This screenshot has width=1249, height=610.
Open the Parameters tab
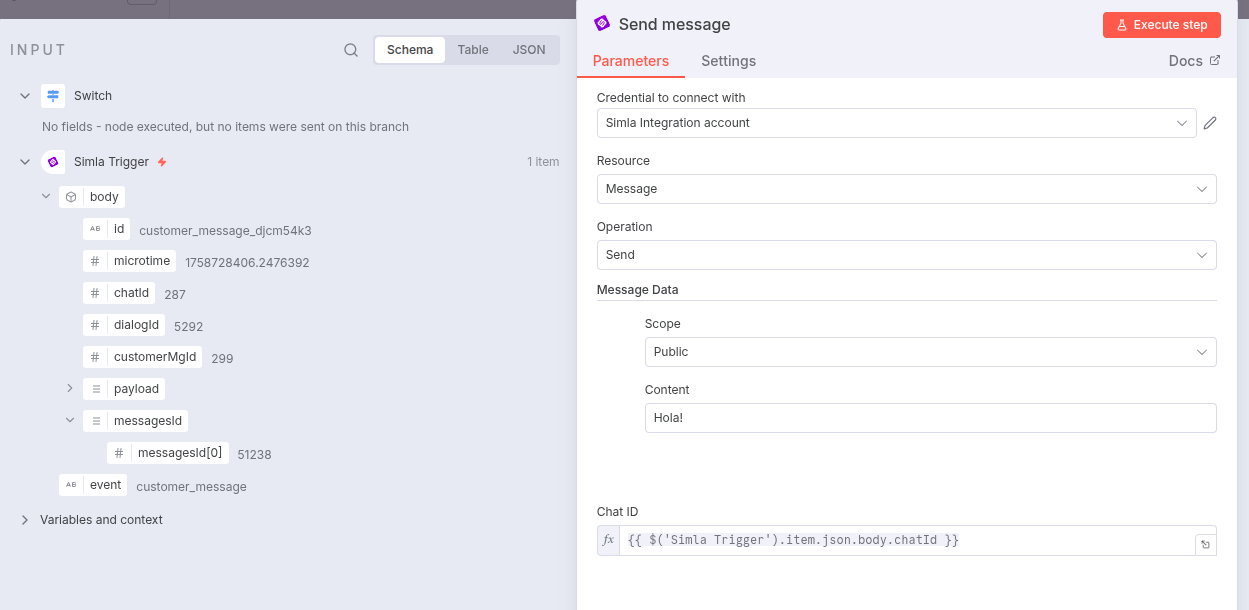point(631,61)
